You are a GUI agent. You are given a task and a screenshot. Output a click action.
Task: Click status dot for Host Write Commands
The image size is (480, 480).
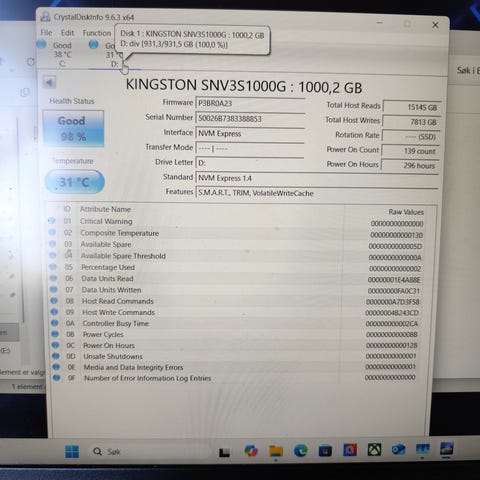pos(54,312)
